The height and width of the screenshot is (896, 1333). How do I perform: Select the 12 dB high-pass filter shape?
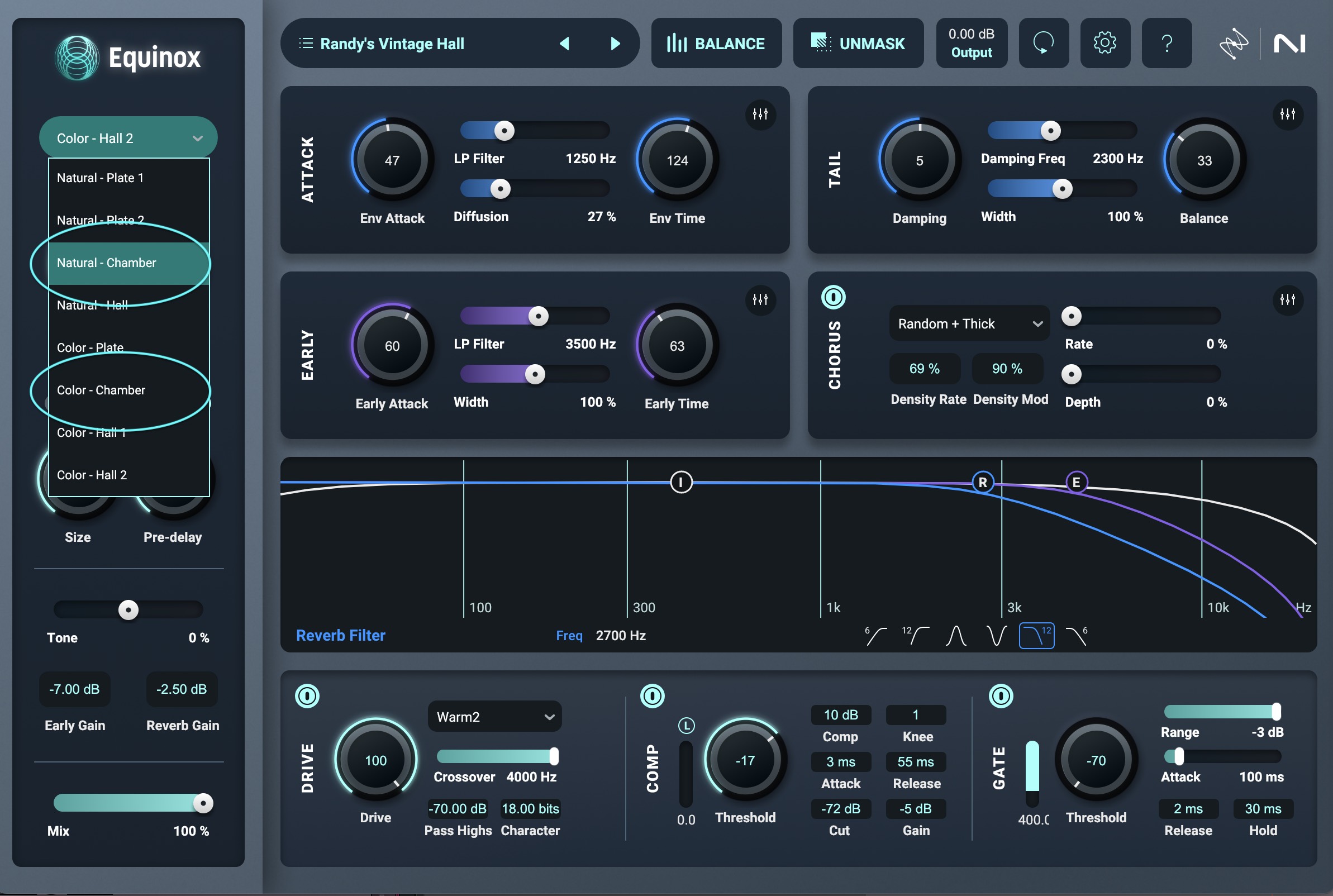[915, 636]
